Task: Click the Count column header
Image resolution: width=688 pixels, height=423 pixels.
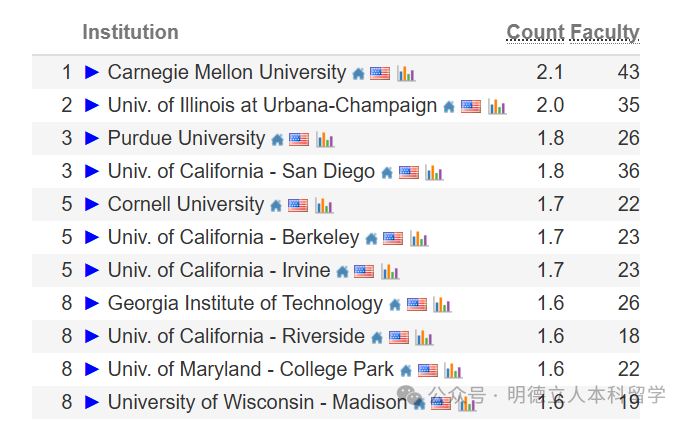Action: click(535, 32)
